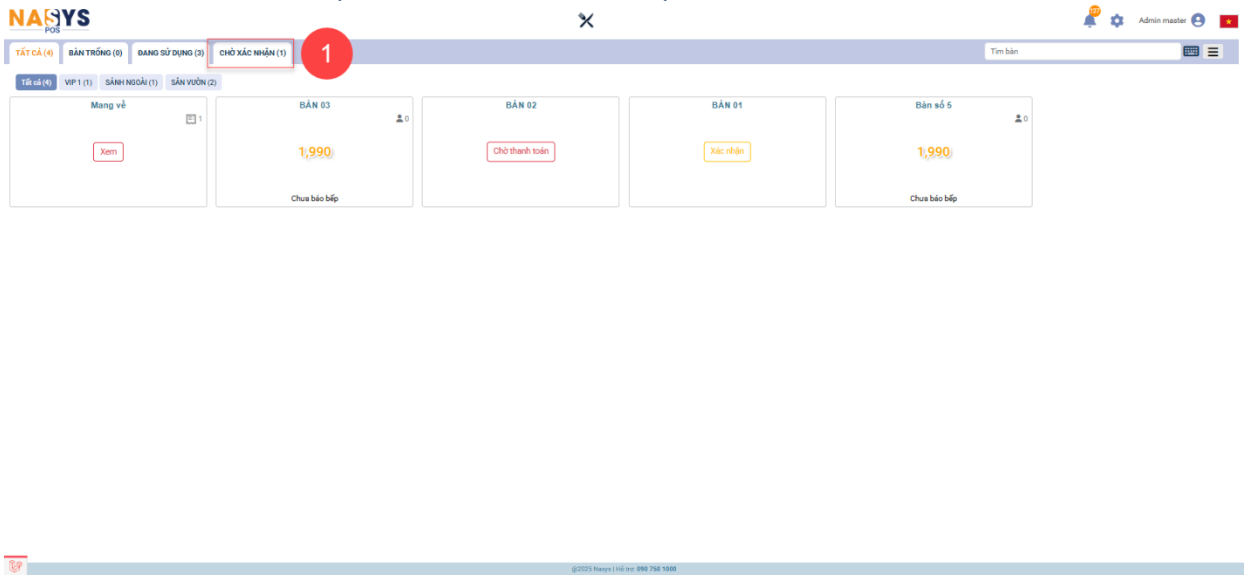The height and width of the screenshot is (580, 1256).
Task: Open the CHỜ XÁC NHẬN tab
Action: 252,53
